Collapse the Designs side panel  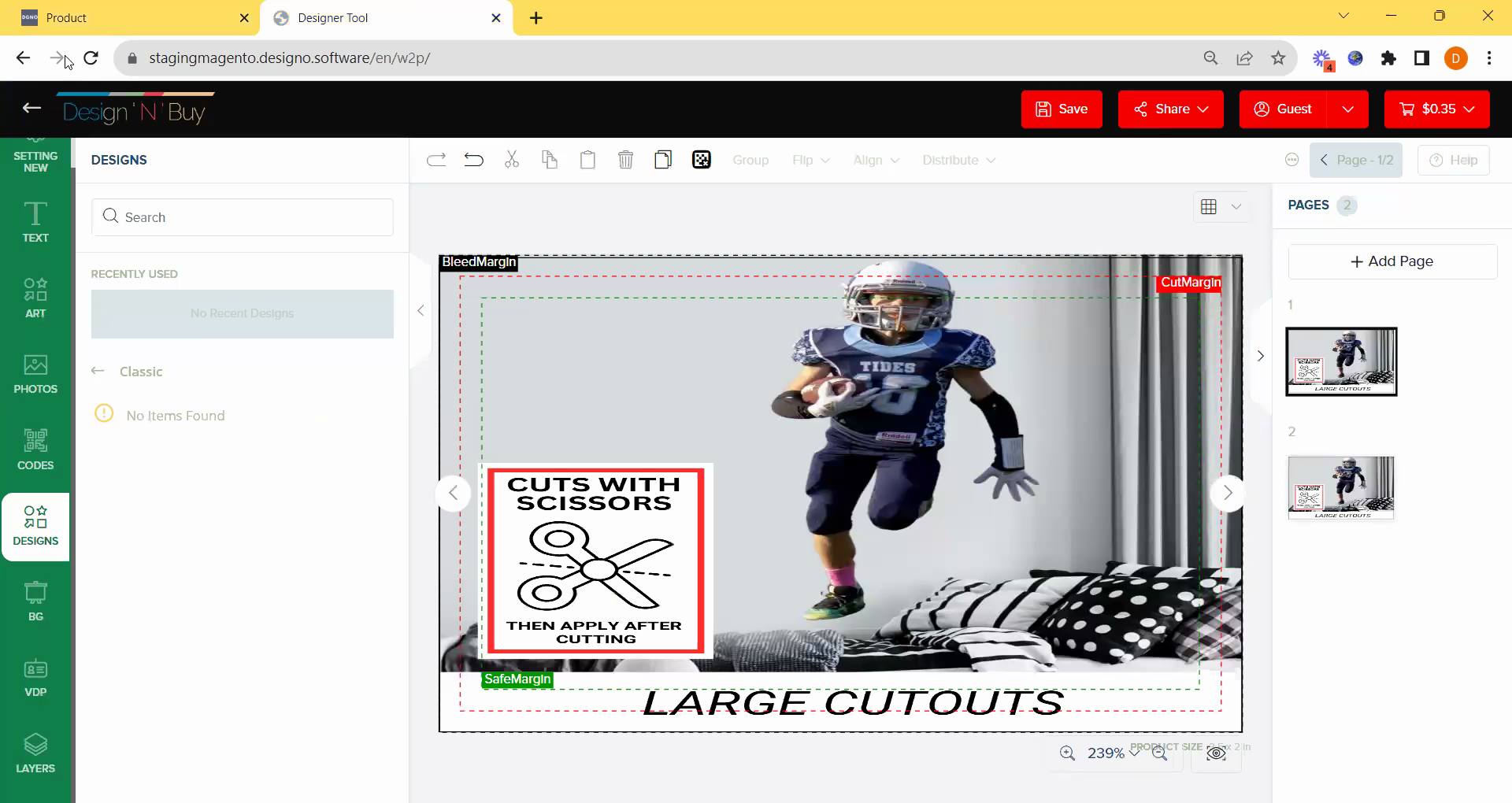coord(421,311)
